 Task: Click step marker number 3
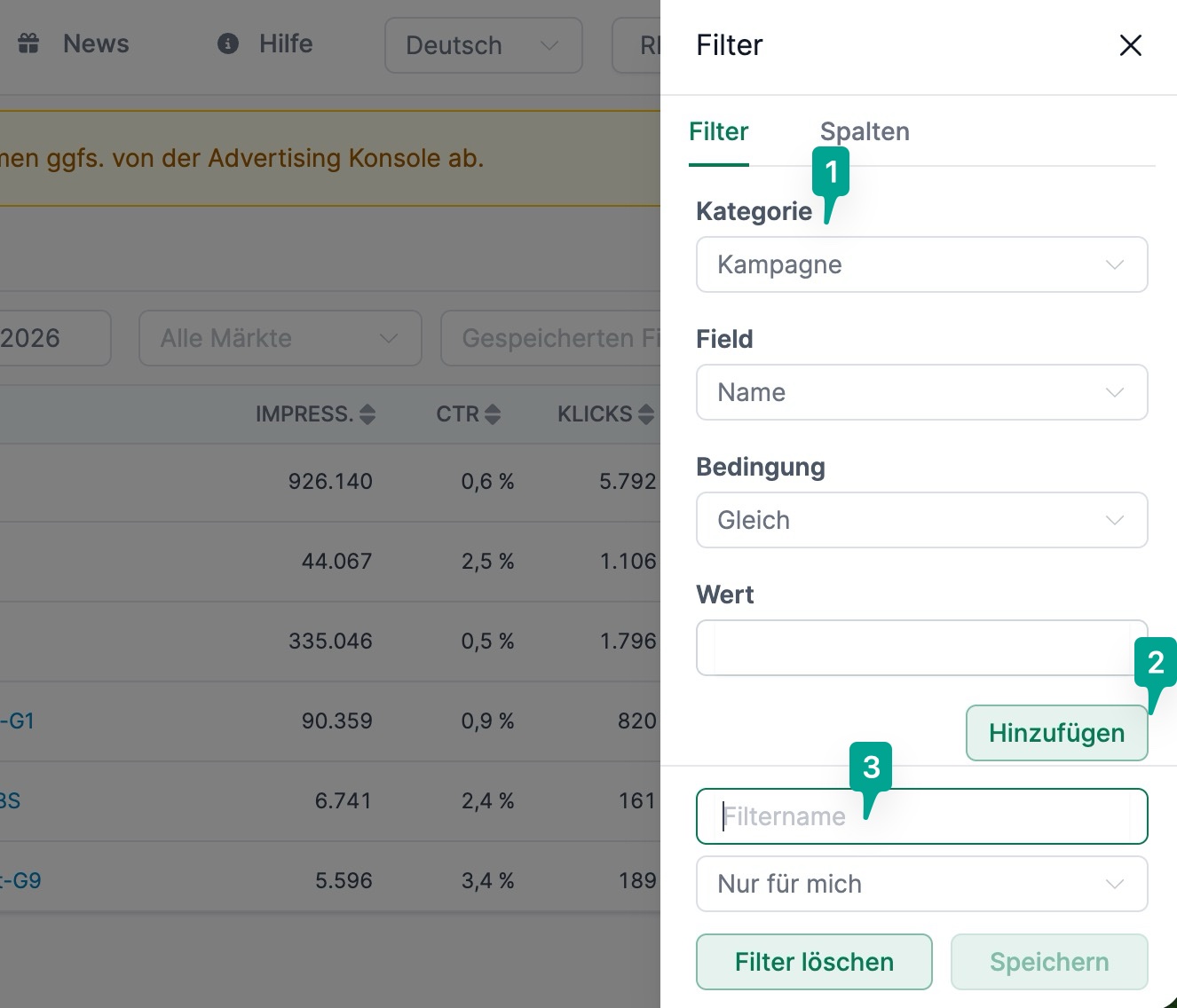[870, 768]
